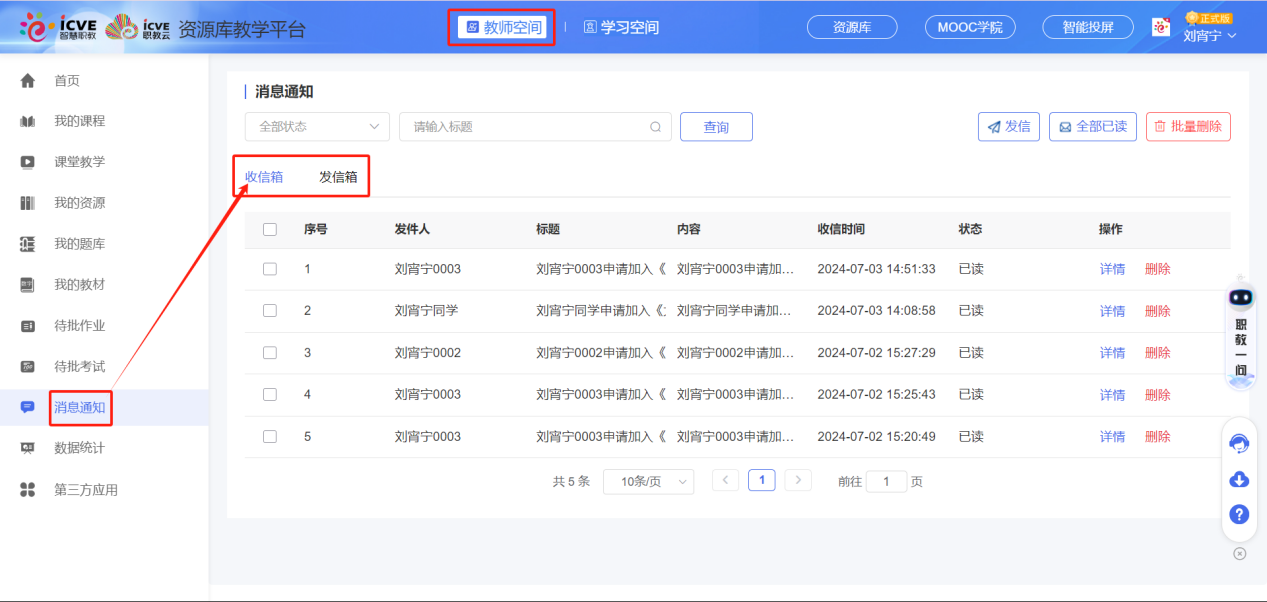Screen dimensions: 1267x602
Task: Open the 10条/页 page size dropdown
Action: point(648,481)
